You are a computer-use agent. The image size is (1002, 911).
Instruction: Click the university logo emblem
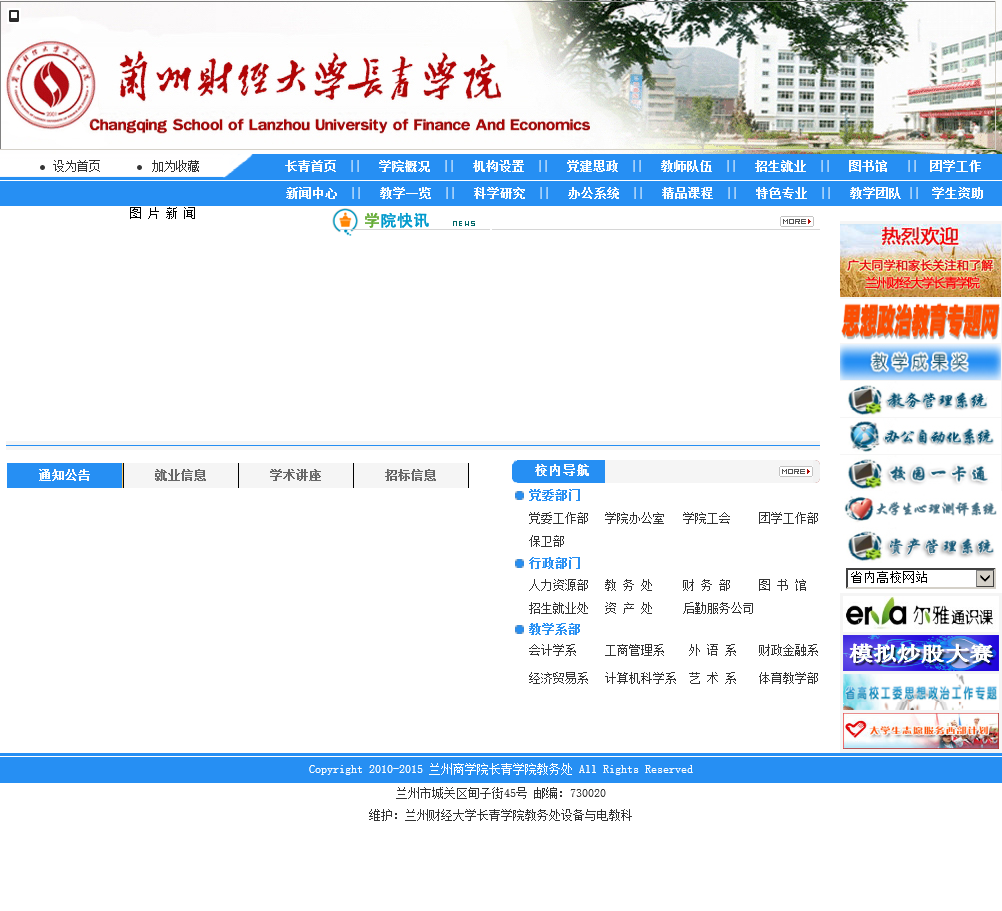click(50, 85)
